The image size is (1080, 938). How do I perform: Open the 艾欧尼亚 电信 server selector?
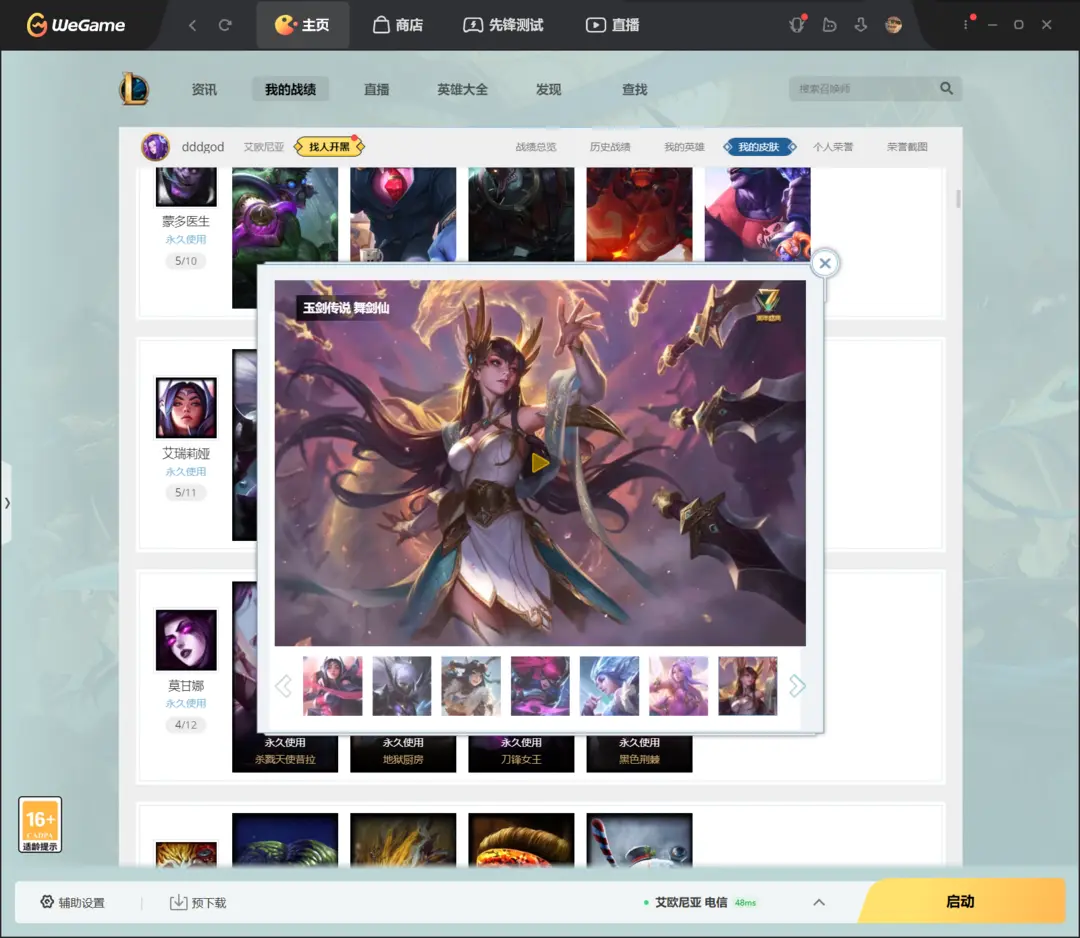point(700,902)
